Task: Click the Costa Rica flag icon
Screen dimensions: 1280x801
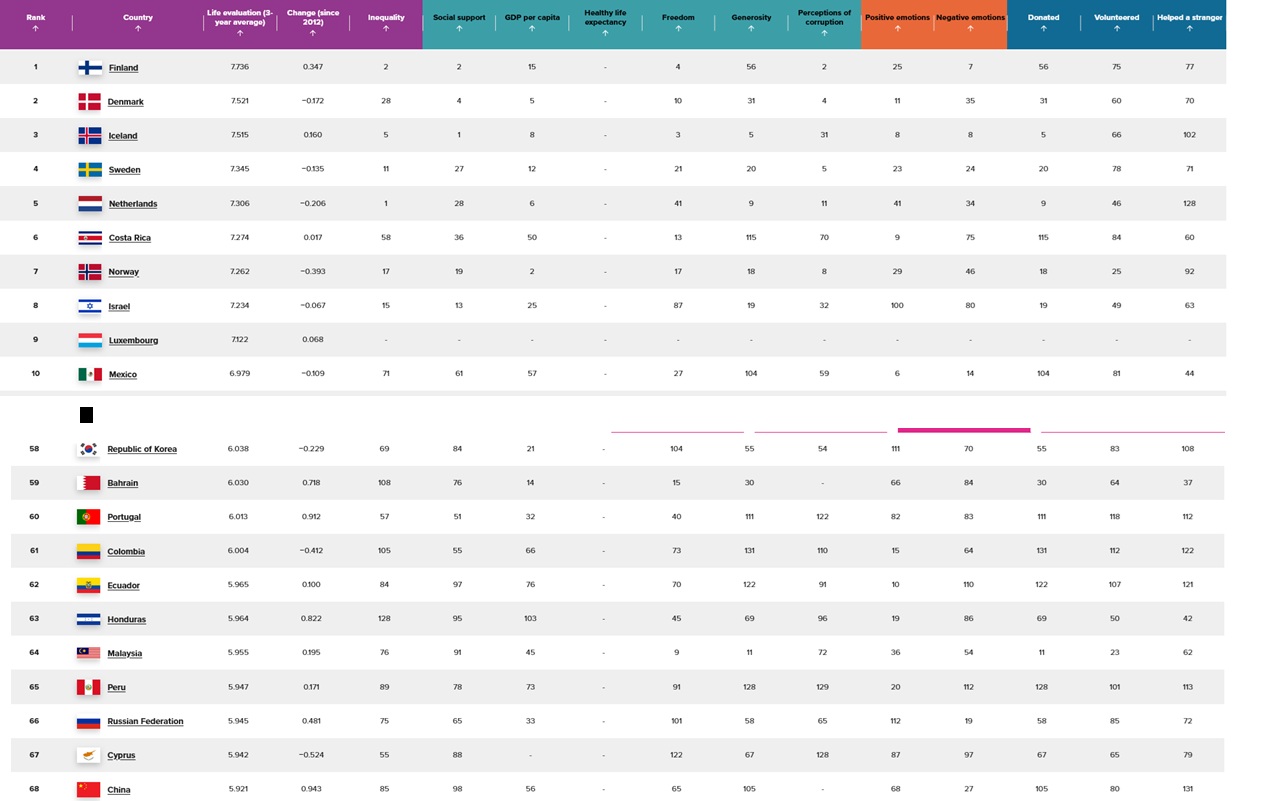Action: [x=90, y=238]
